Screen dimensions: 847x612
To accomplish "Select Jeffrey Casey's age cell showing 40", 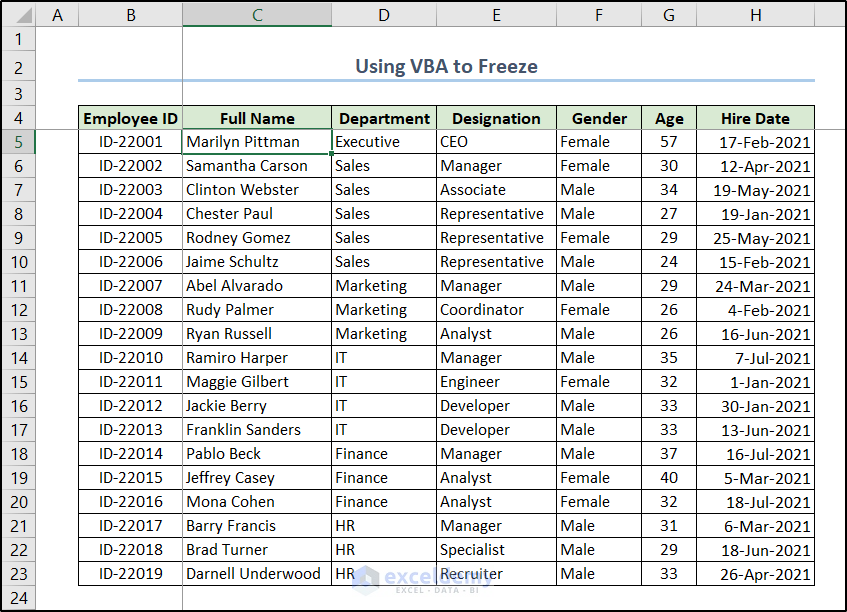I will coord(669,478).
